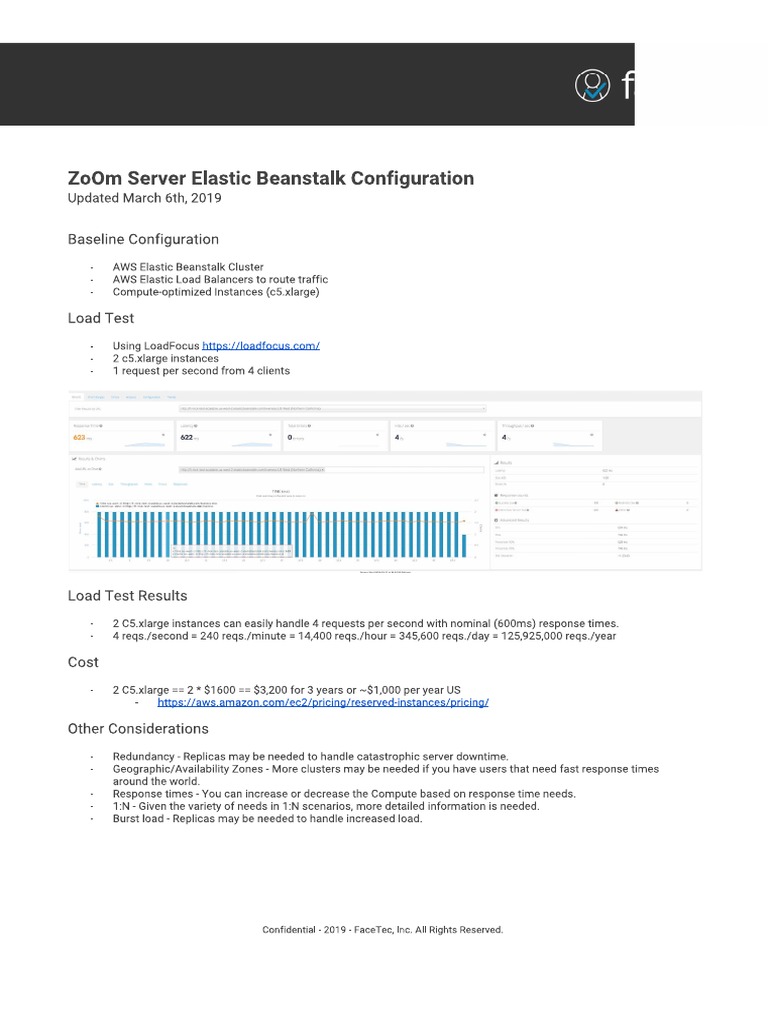The image size is (768, 1024).
Task: Click '2 c5.xlarge instances' bullet
Action: click(165, 358)
